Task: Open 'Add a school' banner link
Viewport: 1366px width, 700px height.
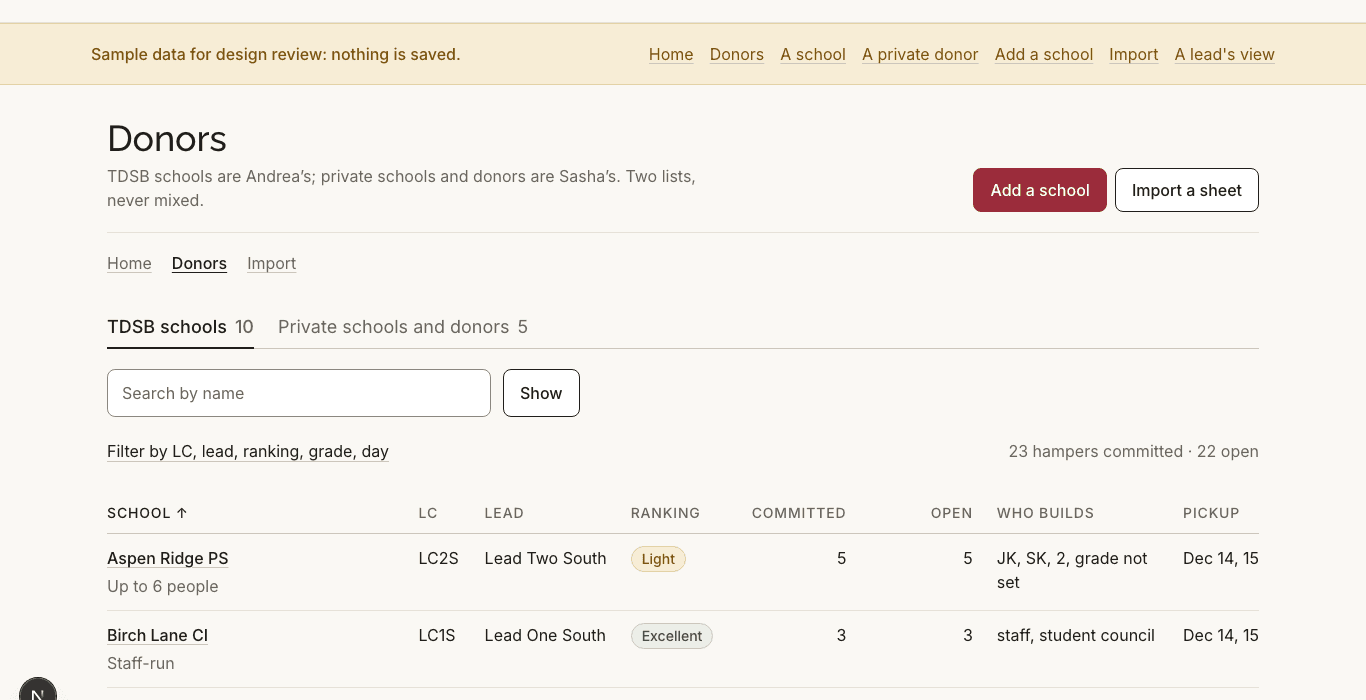Action: point(1044,54)
